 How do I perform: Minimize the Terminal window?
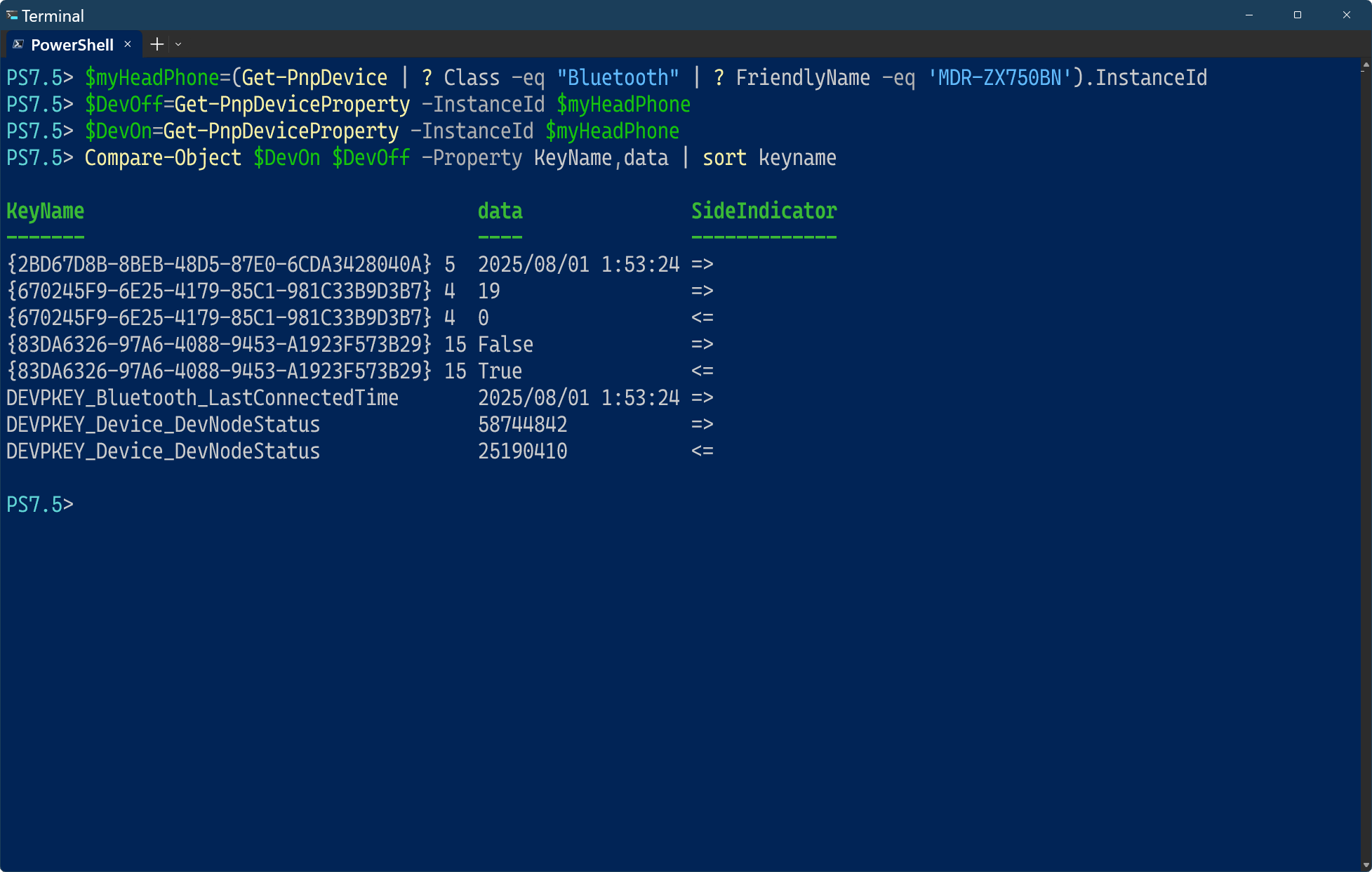1249,15
